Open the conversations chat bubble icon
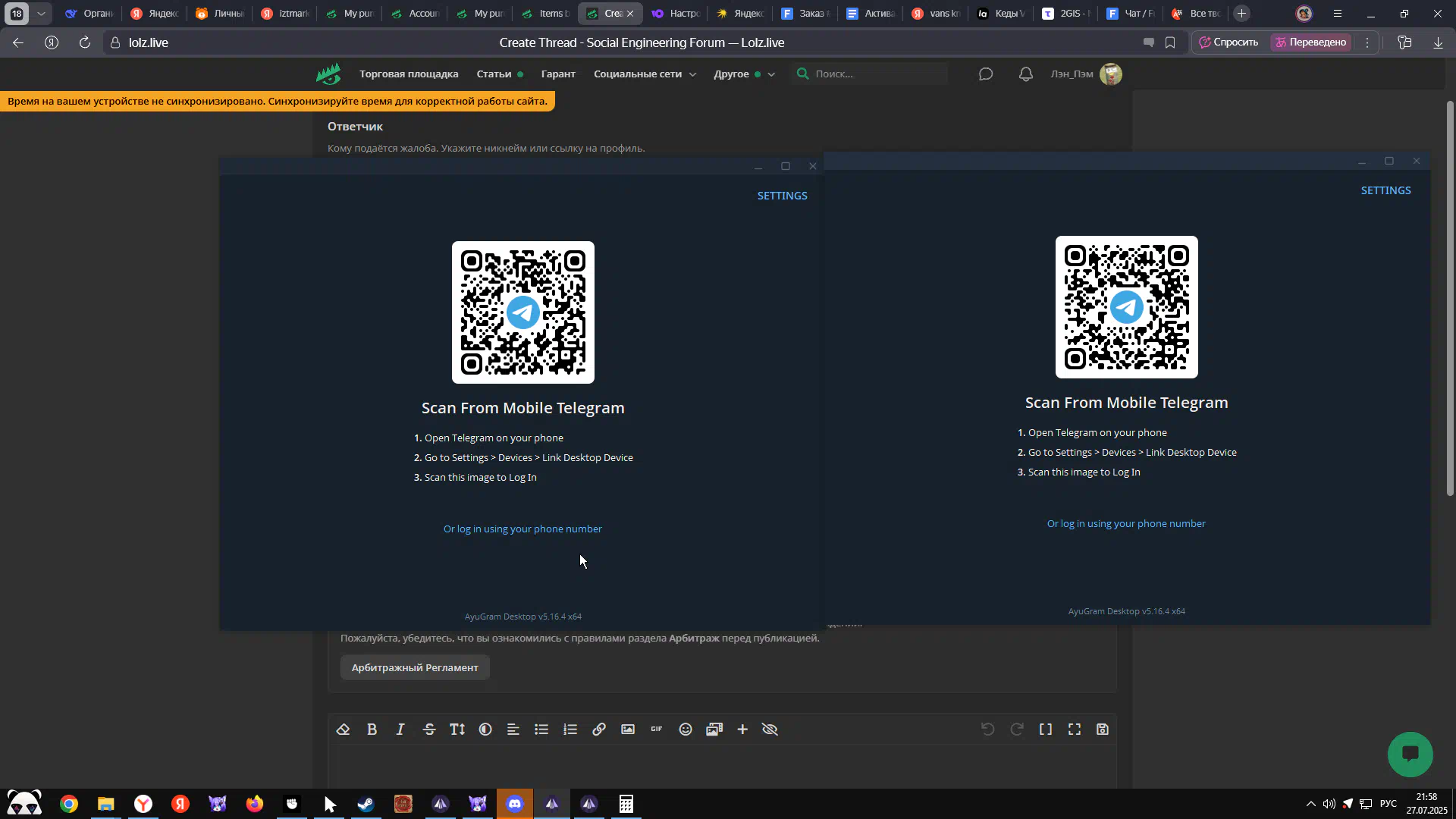The width and height of the screenshot is (1456, 819). pos(986,74)
